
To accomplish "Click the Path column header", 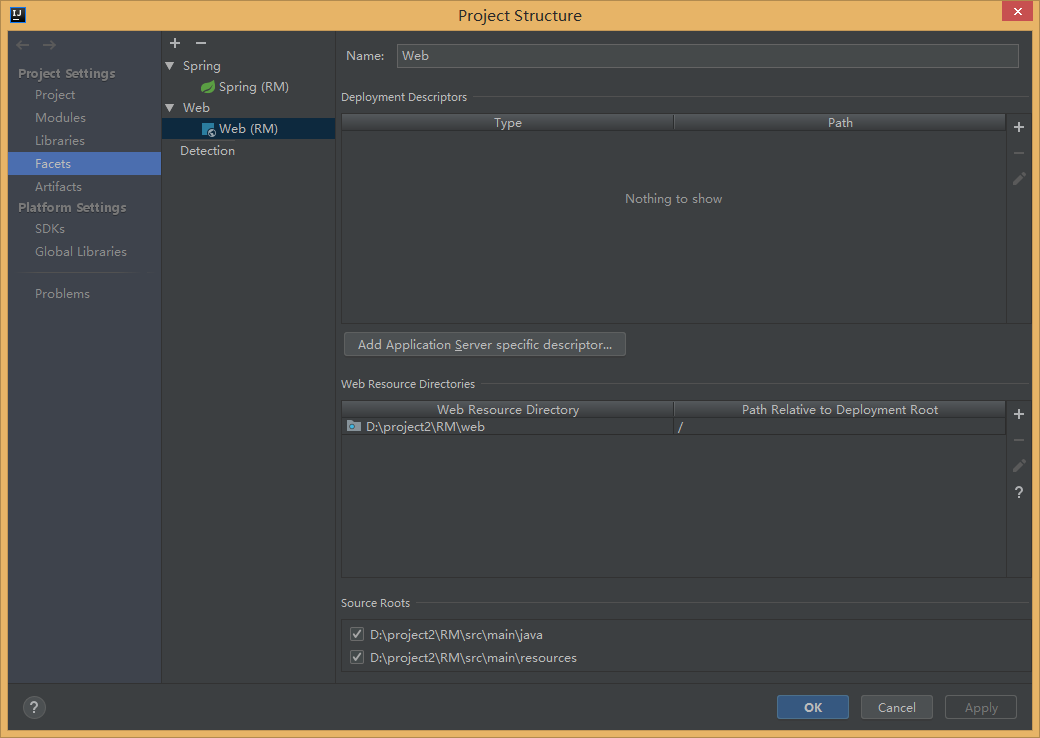I will point(840,123).
